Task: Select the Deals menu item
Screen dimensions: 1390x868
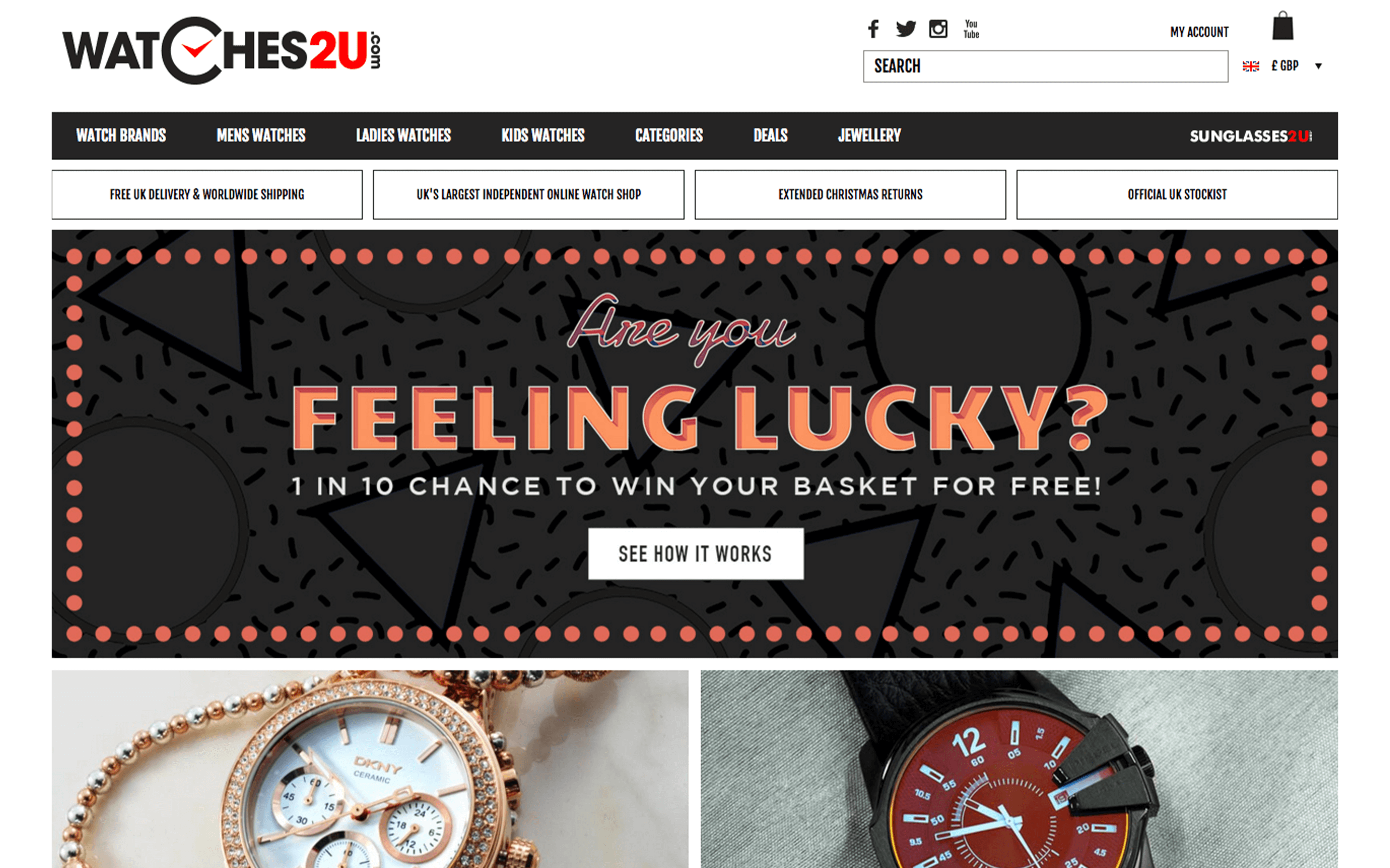Action: (x=770, y=136)
